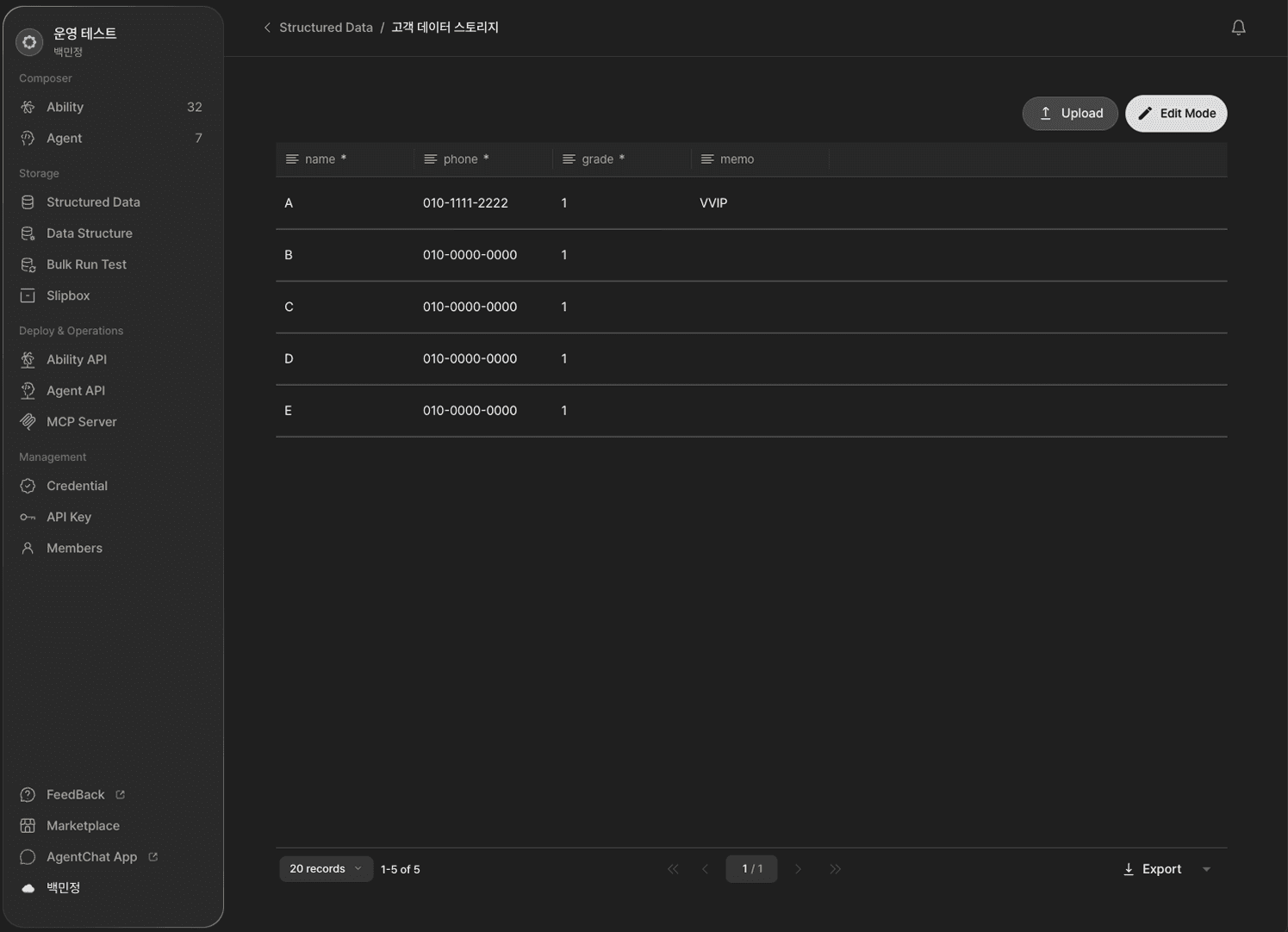Click the API Key icon
The image size is (1288, 932).
click(x=28, y=517)
